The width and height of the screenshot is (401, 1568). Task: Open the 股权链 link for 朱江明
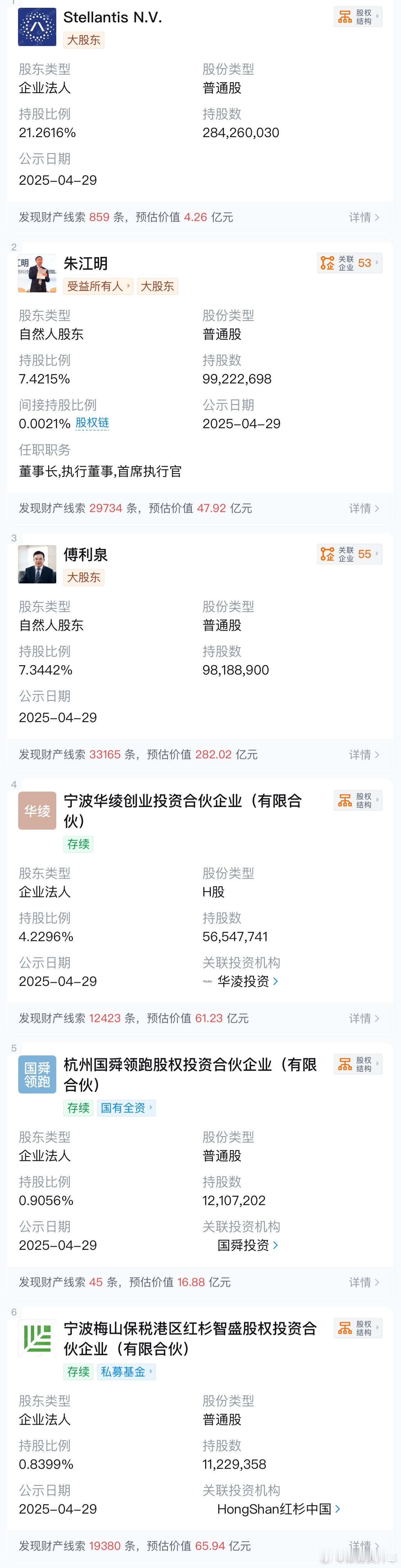point(93,423)
